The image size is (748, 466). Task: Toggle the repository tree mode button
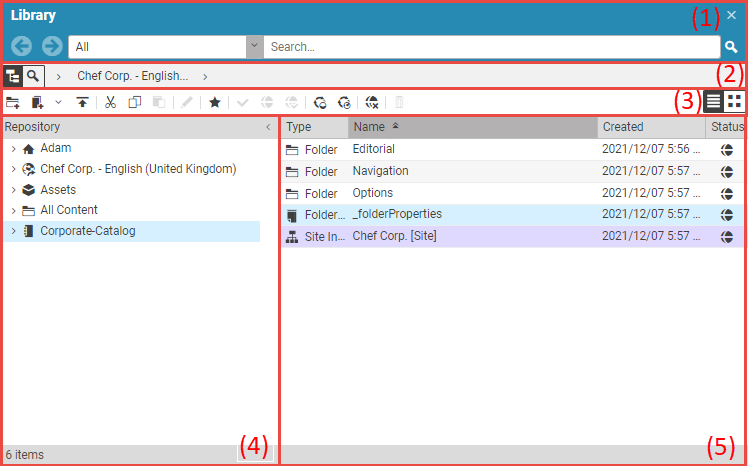click(13, 75)
